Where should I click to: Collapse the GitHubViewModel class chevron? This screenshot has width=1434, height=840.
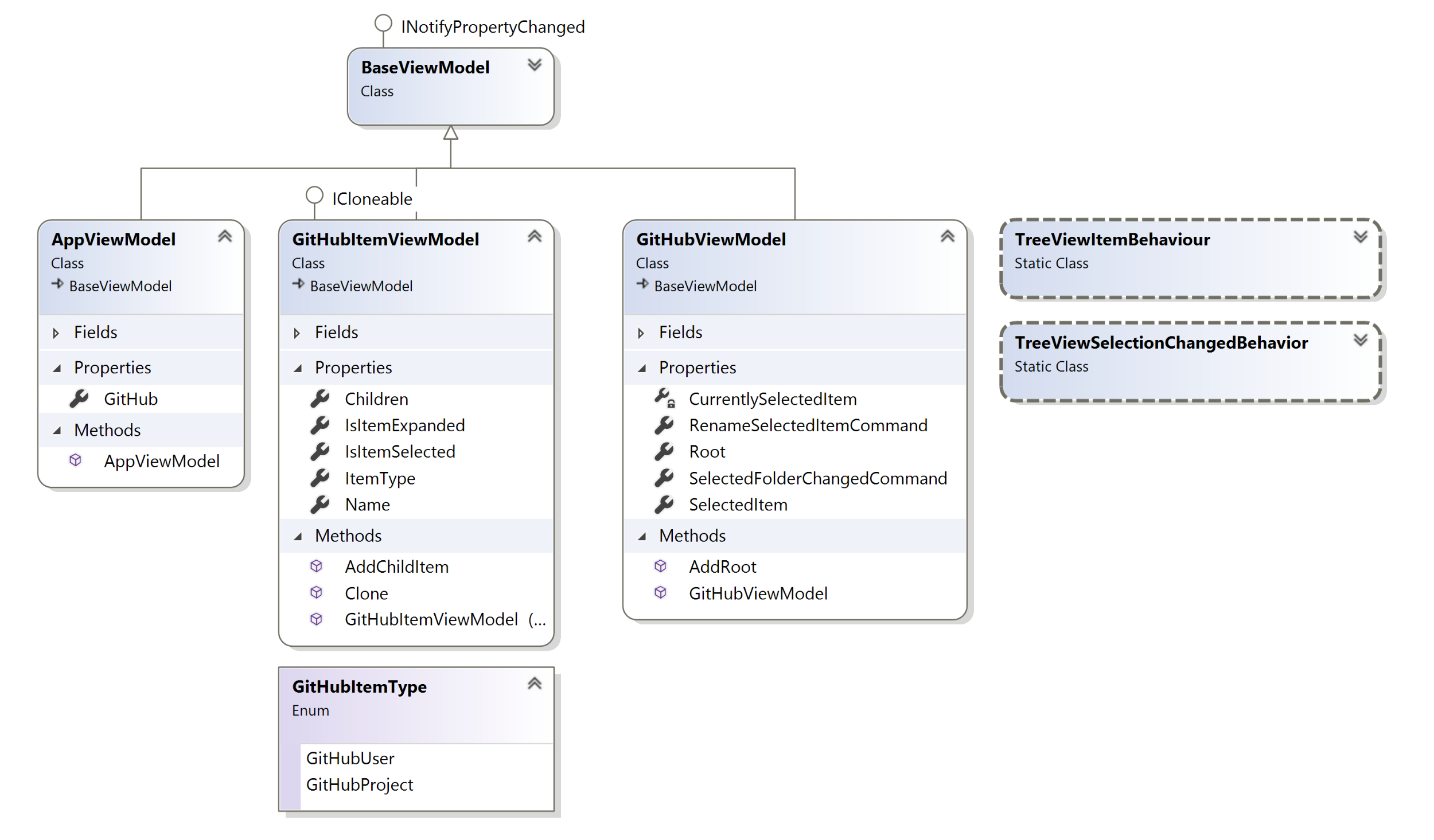pyautogui.click(x=948, y=236)
